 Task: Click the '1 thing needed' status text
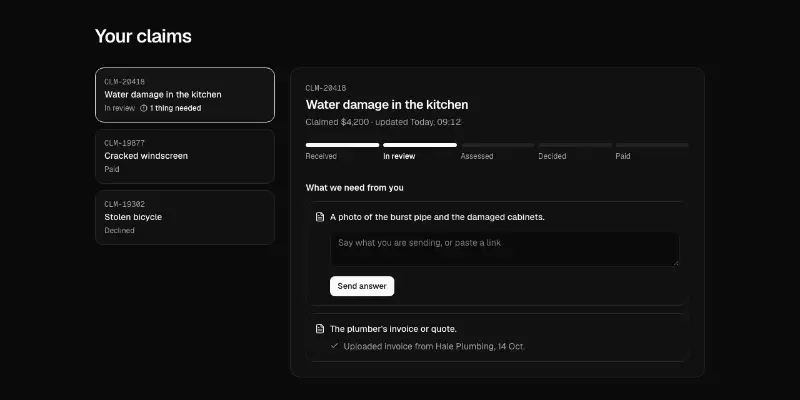(x=176, y=108)
